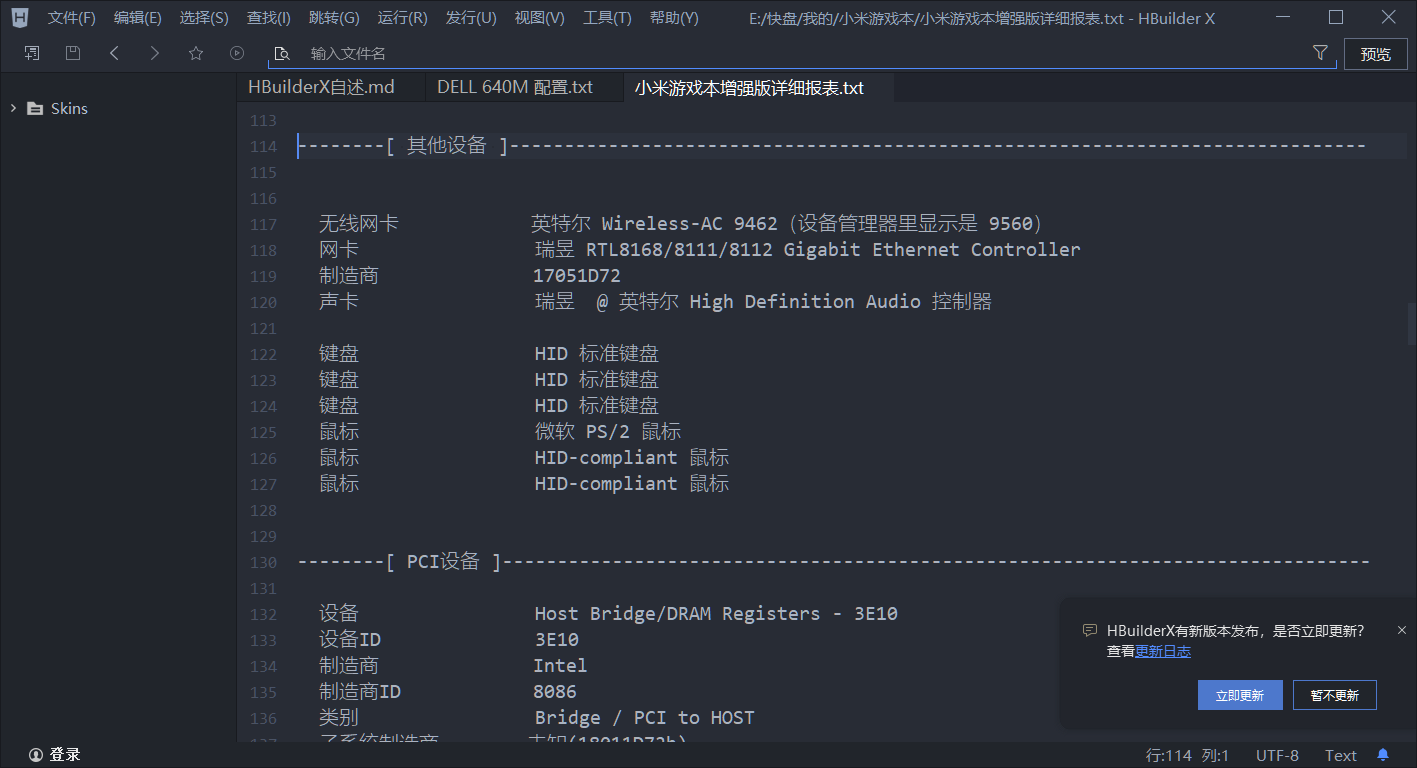Click the 声卡 label on line 120
Viewport: 1417px width, 768px height.
tap(339, 302)
